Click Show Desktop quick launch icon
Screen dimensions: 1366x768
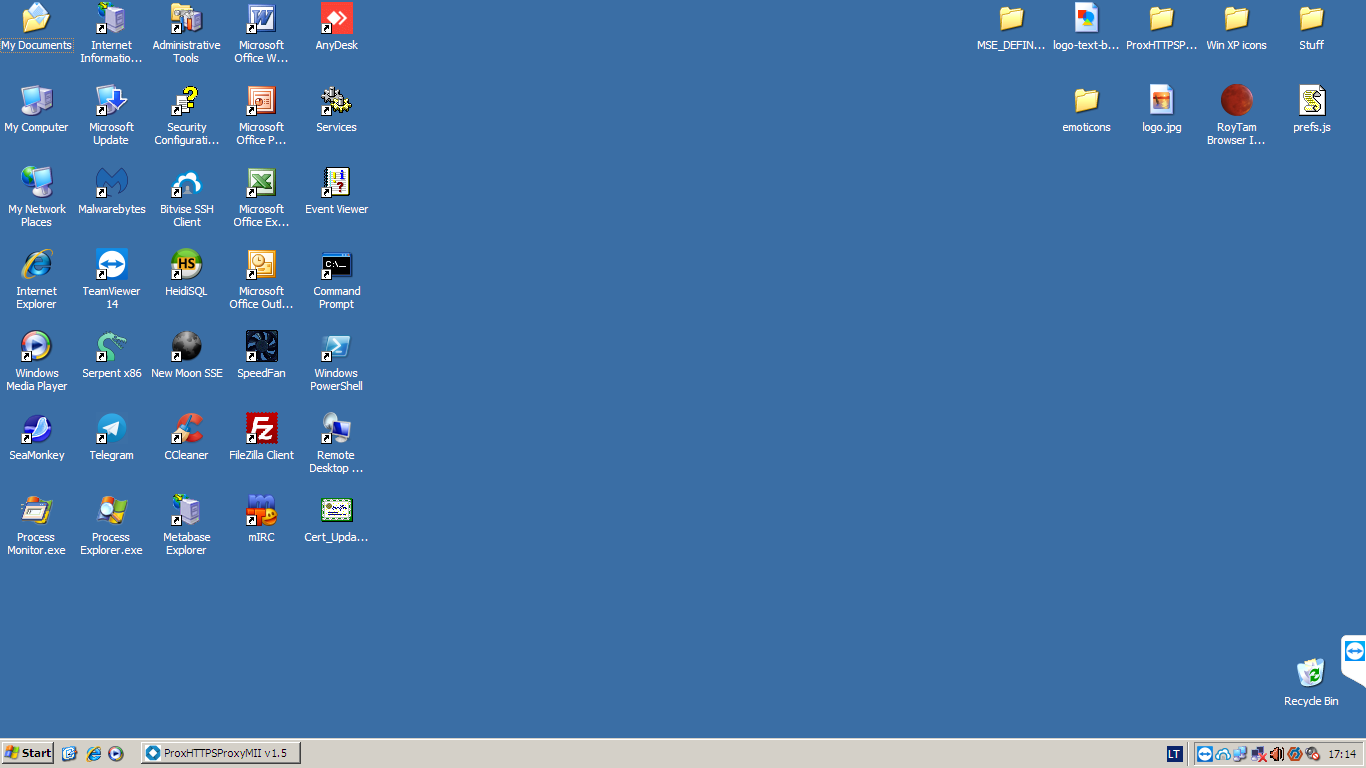point(69,753)
